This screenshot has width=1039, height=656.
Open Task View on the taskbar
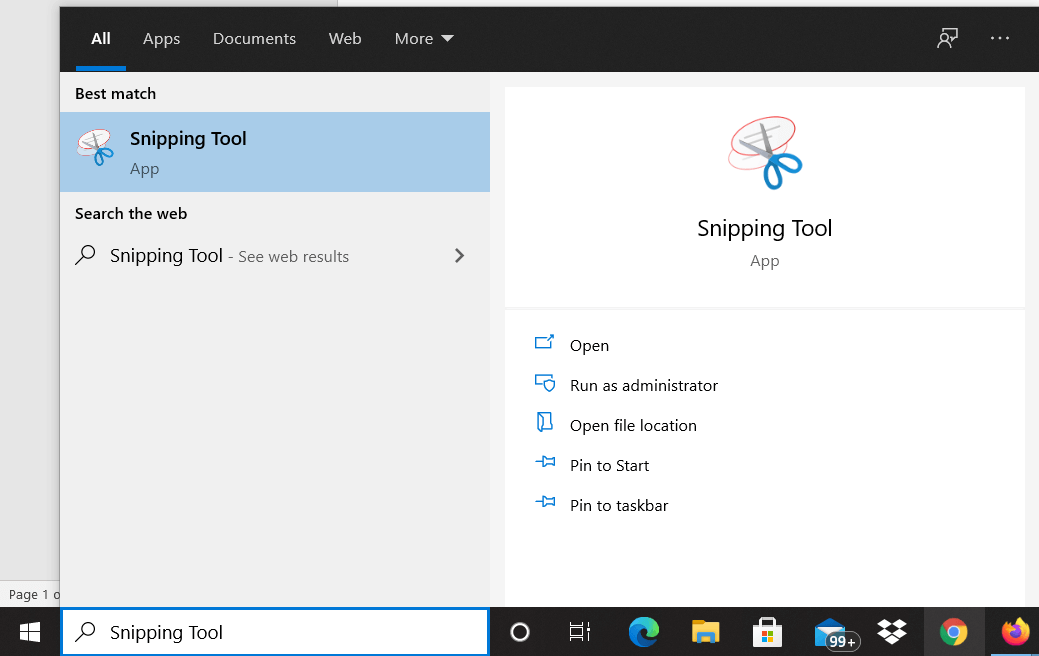point(580,632)
